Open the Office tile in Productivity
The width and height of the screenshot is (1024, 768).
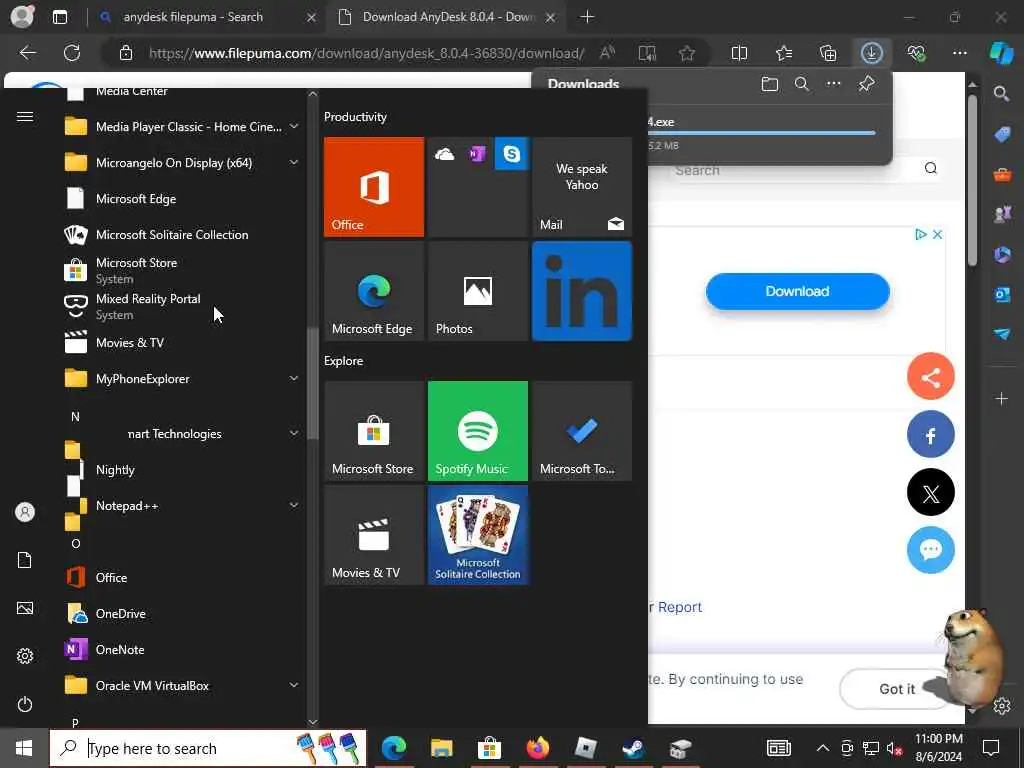pyautogui.click(x=374, y=187)
